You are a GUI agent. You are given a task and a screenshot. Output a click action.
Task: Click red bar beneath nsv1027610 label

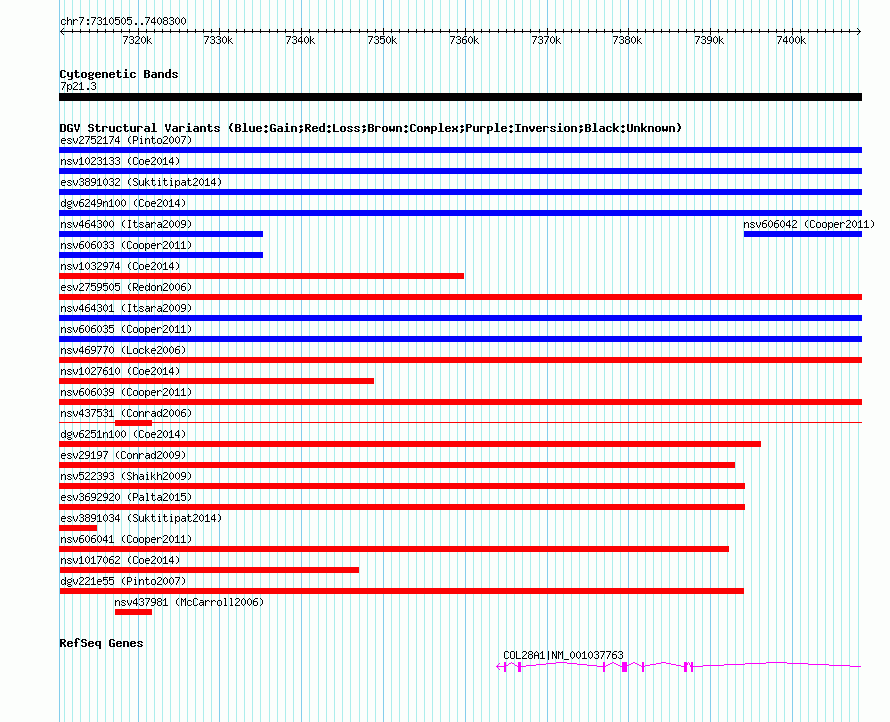tap(217, 381)
